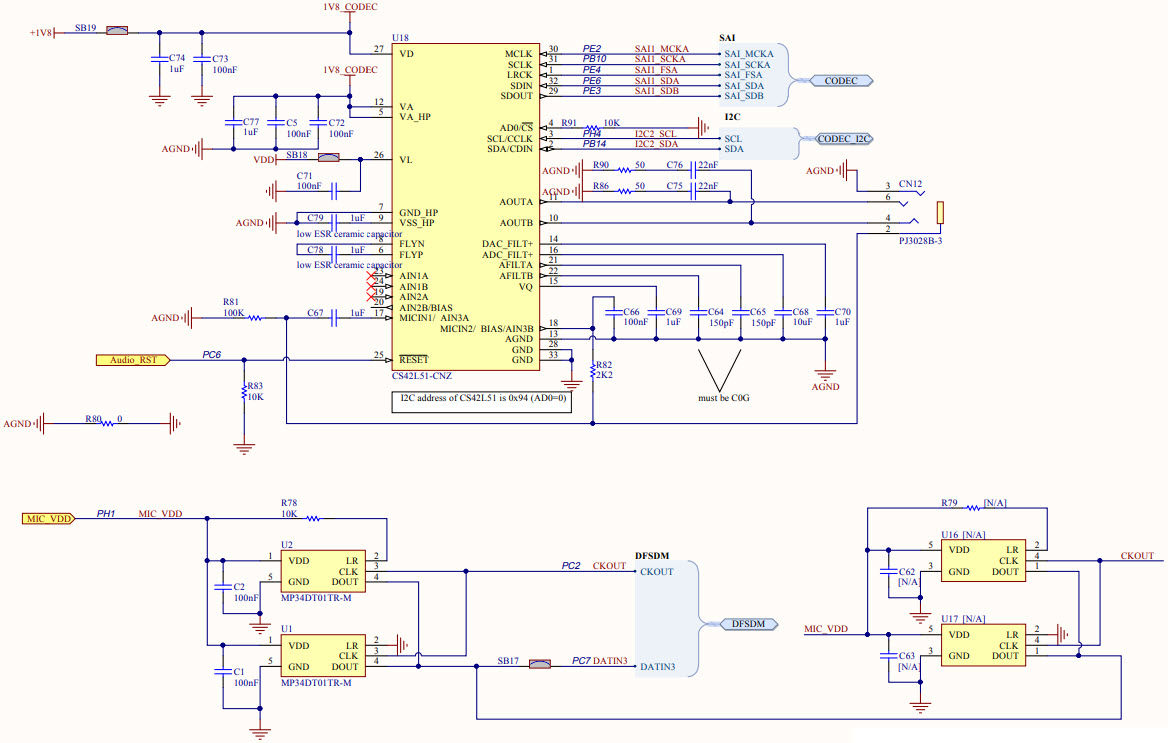Select the I2C bus block header
The width and height of the screenshot is (1168, 743).
click(733, 116)
